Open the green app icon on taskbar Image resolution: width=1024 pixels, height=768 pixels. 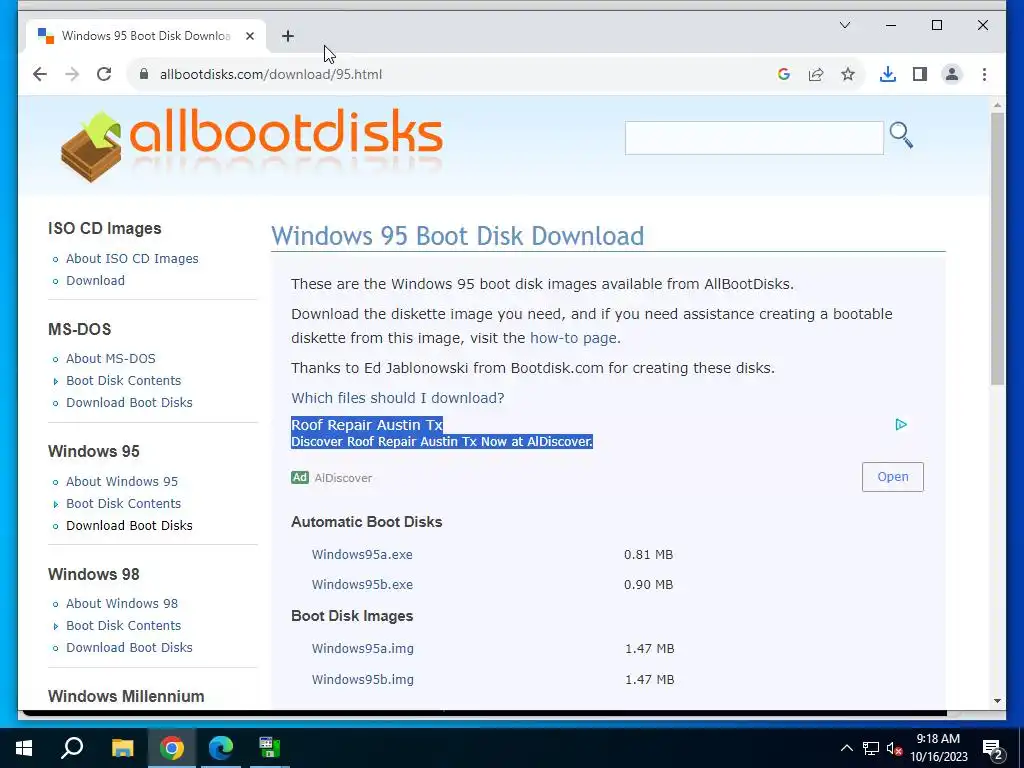click(269, 748)
